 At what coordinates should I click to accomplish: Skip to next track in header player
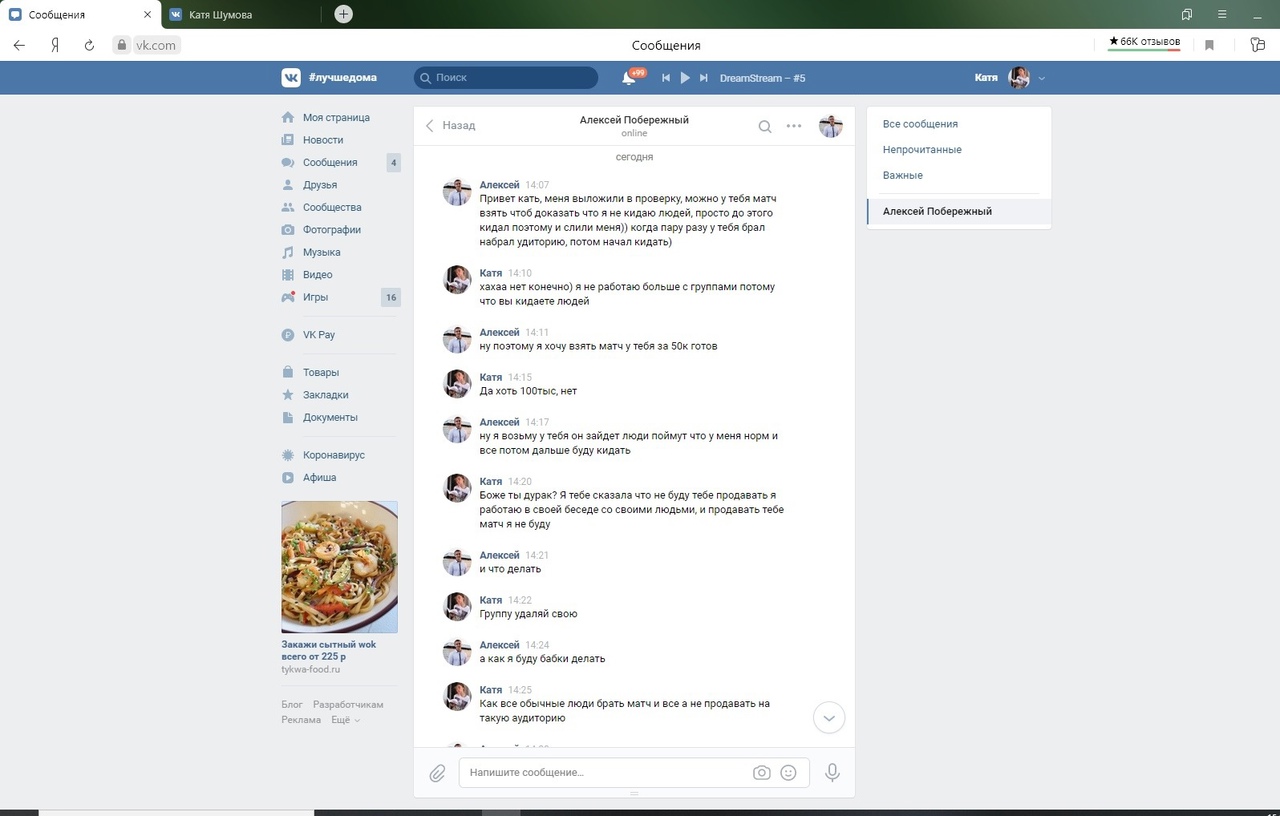point(704,78)
